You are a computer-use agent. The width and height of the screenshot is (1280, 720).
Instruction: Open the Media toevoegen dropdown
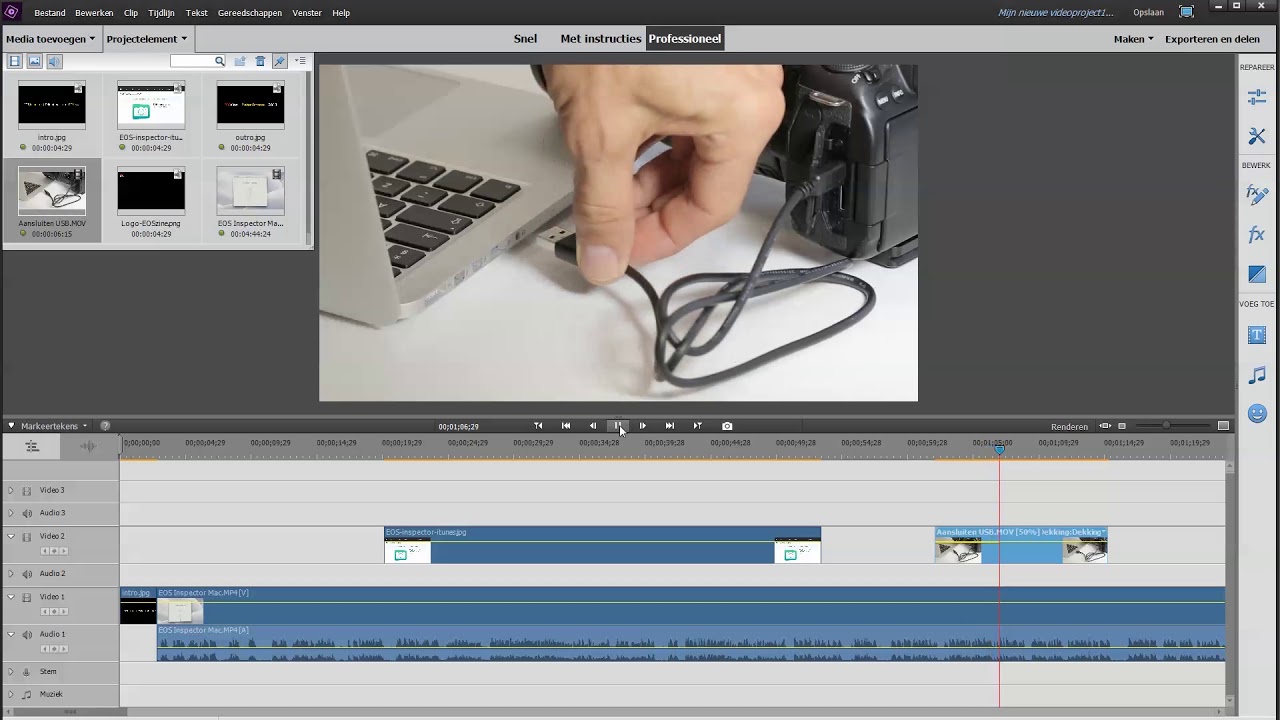pos(51,39)
